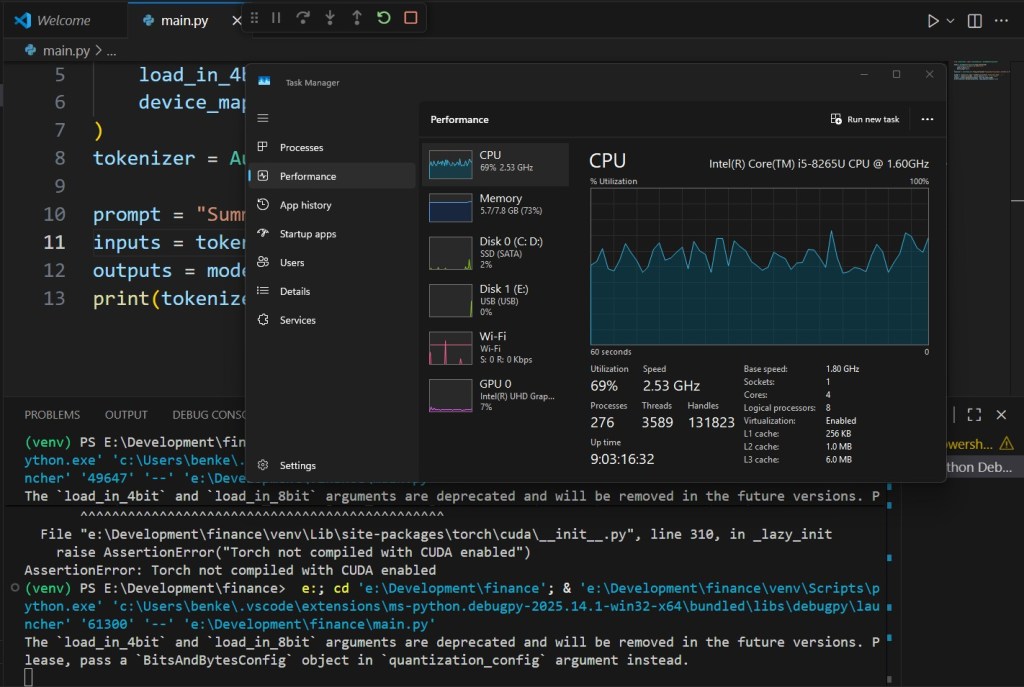Open the run options dropdown arrow
The width and height of the screenshot is (1024, 687).
point(950,21)
